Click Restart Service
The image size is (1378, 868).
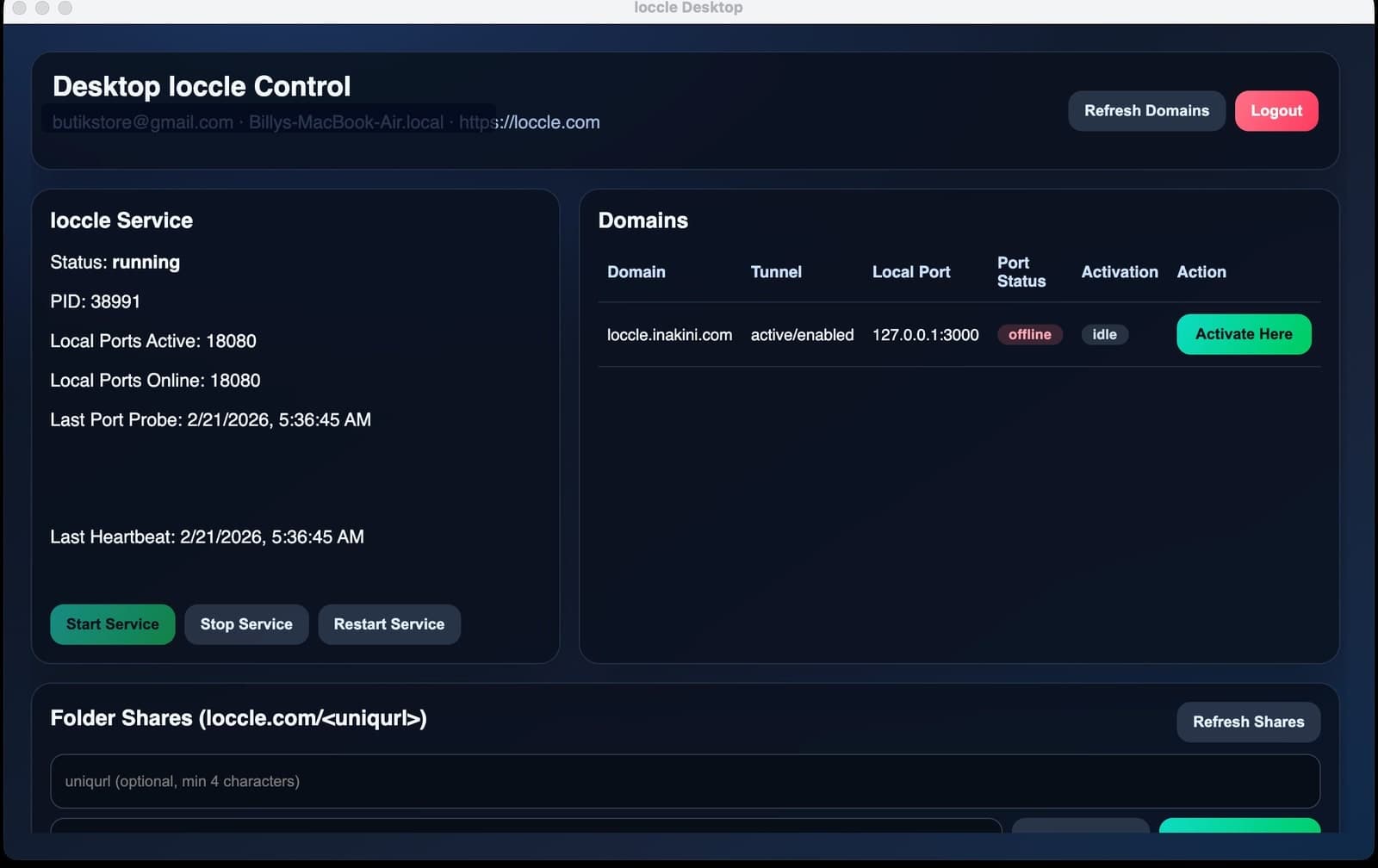pyautogui.click(x=389, y=624)
